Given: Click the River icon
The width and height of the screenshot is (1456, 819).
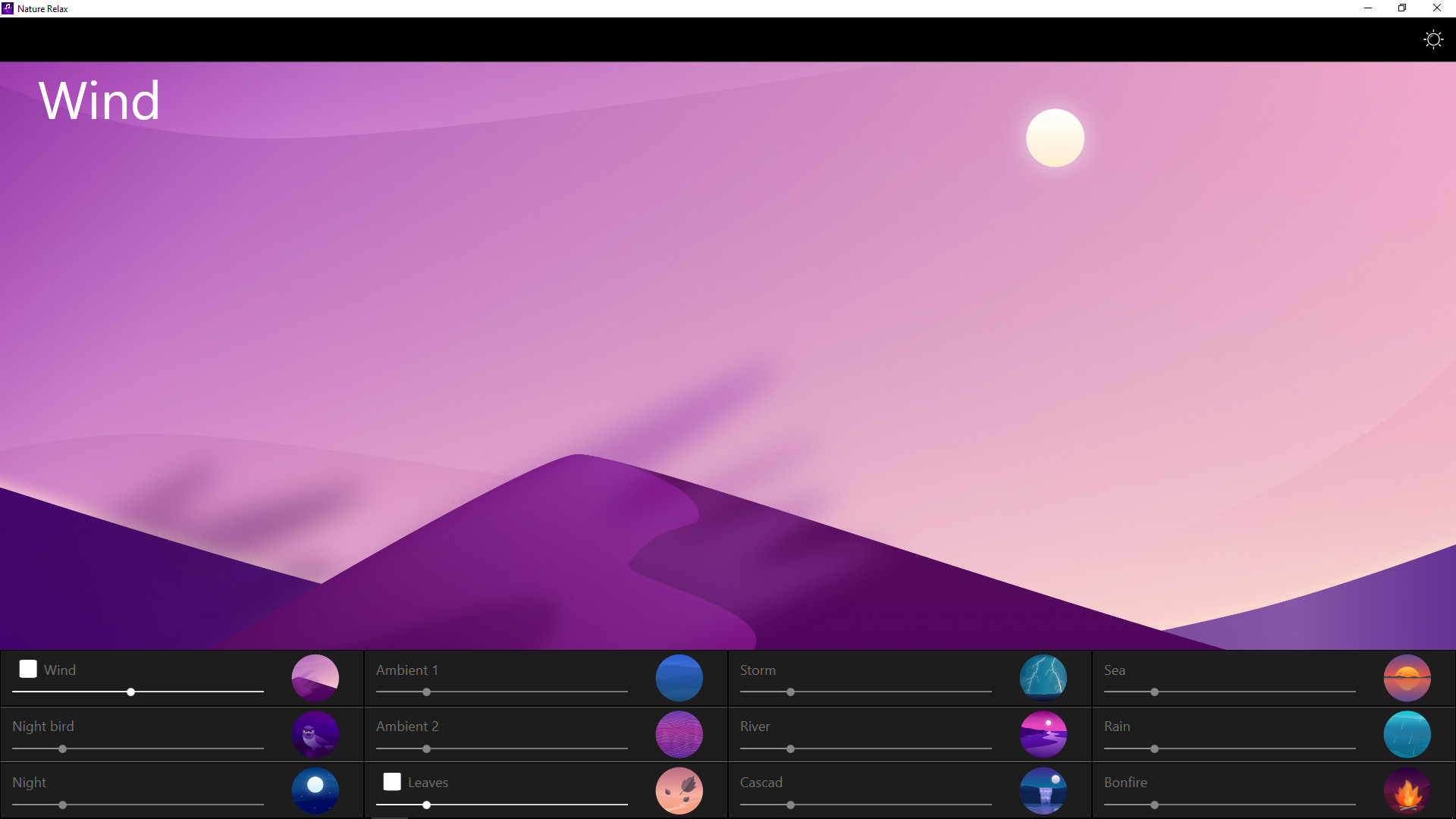Looking at the screenshot, I should tap(1043, 734).
